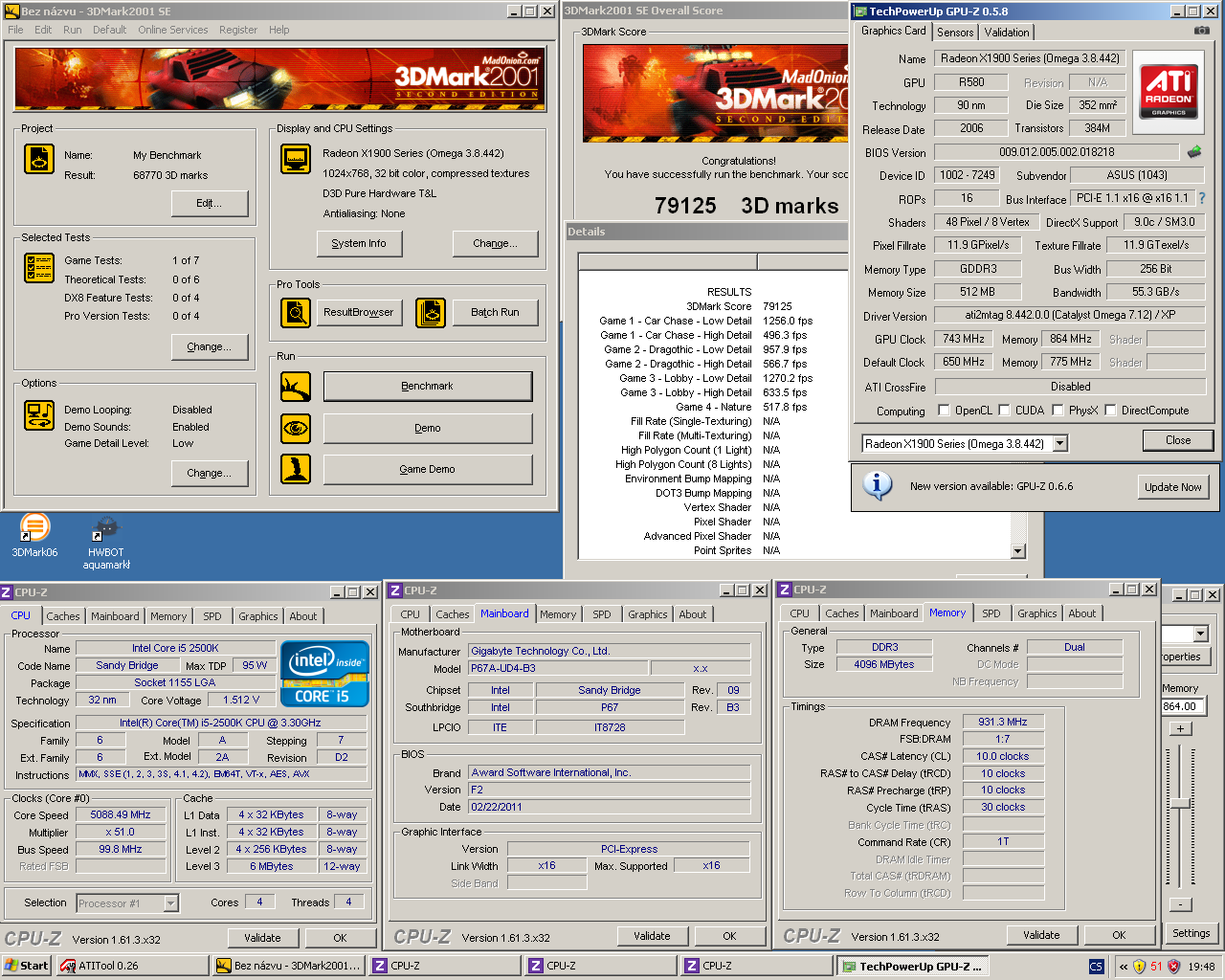
Task: Open the File menu in 3DMark2001
Action: pyautogui.click(x=15, y=30)
